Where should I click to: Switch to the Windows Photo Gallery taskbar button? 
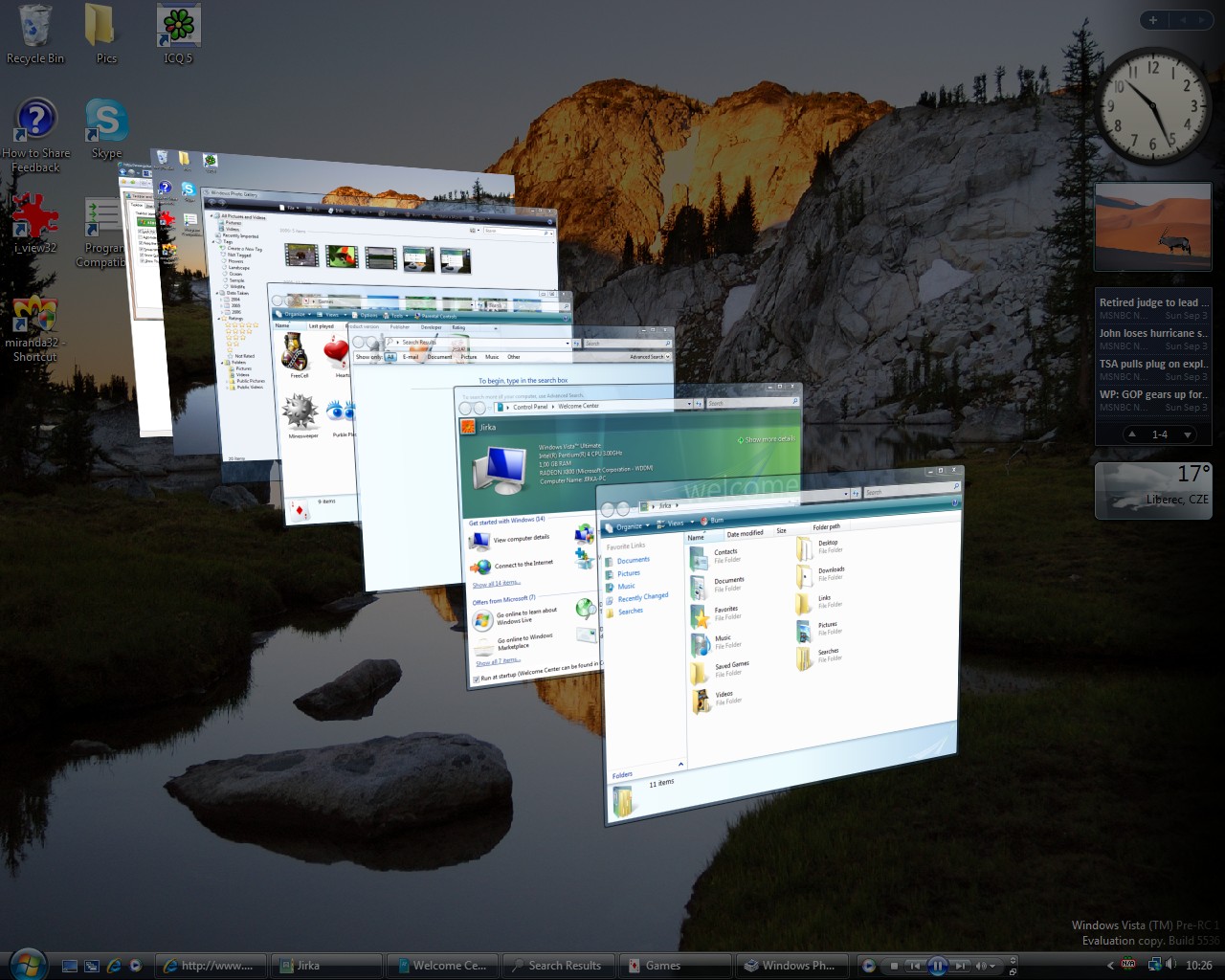[x=791, y=966]
